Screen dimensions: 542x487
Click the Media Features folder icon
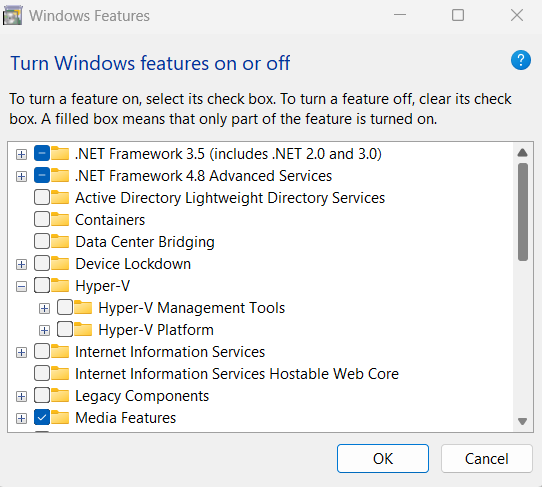(60, 417)
